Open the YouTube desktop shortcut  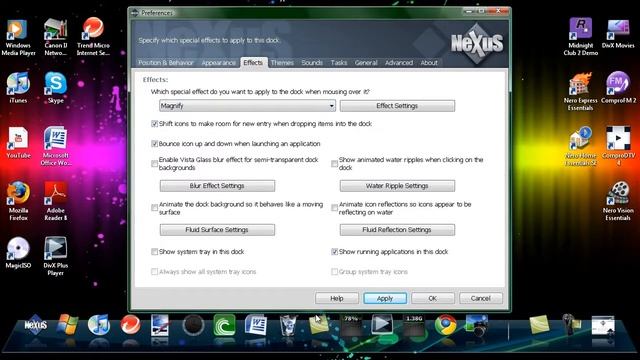pos(18,143)
